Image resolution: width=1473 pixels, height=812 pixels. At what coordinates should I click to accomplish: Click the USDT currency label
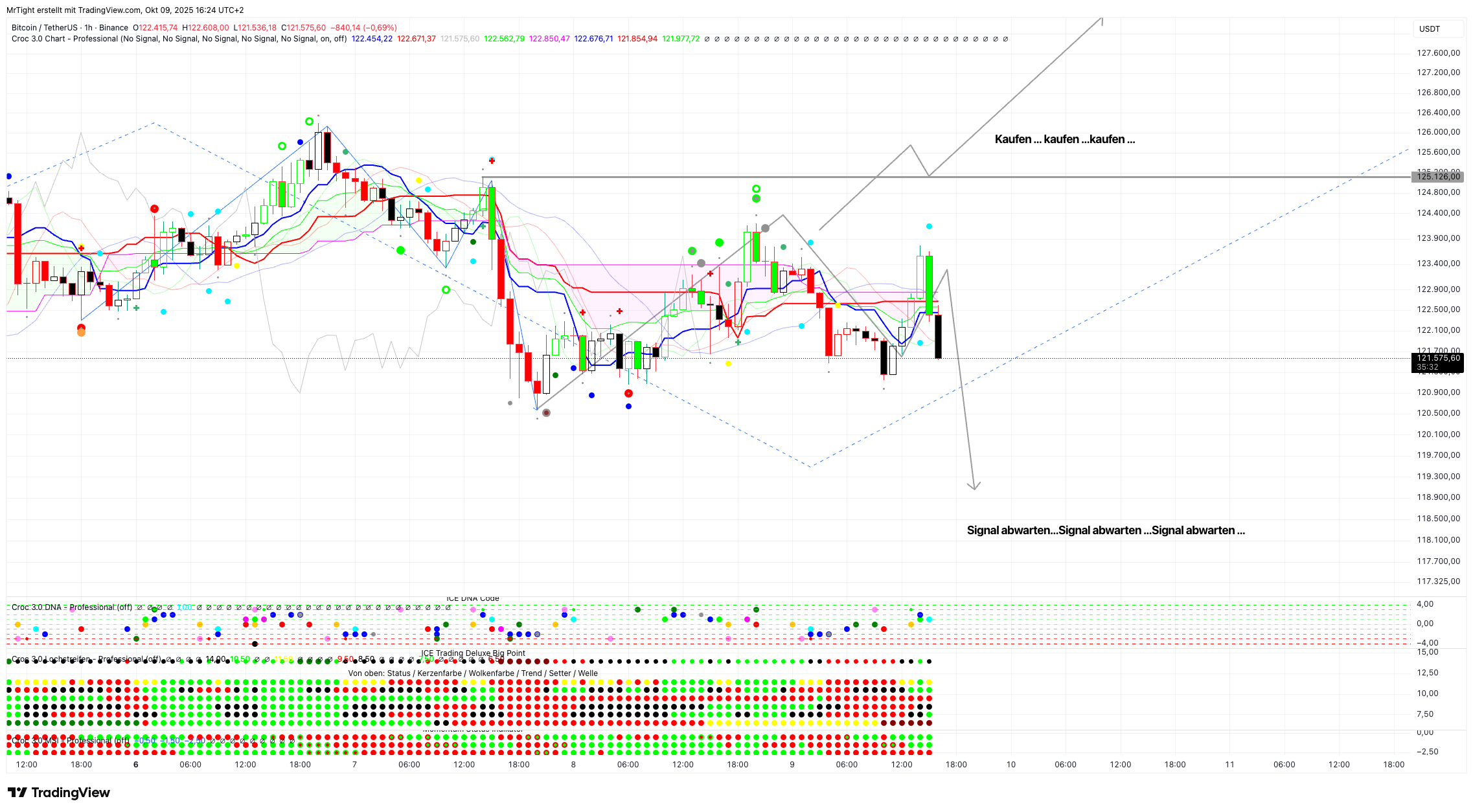point(1429,28)
